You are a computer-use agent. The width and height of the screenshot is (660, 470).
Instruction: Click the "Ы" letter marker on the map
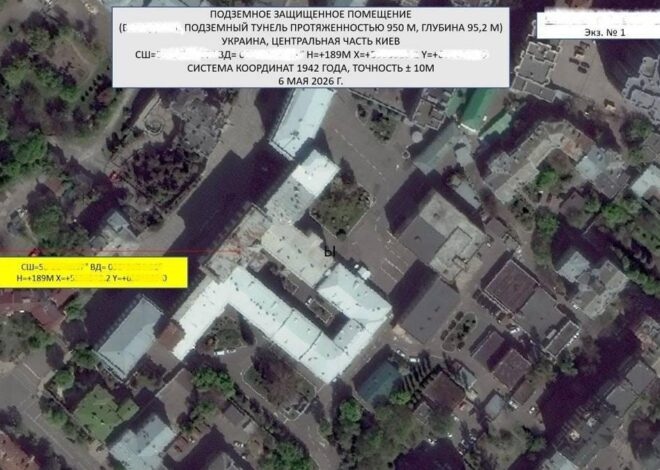click(x=330, y=252)
